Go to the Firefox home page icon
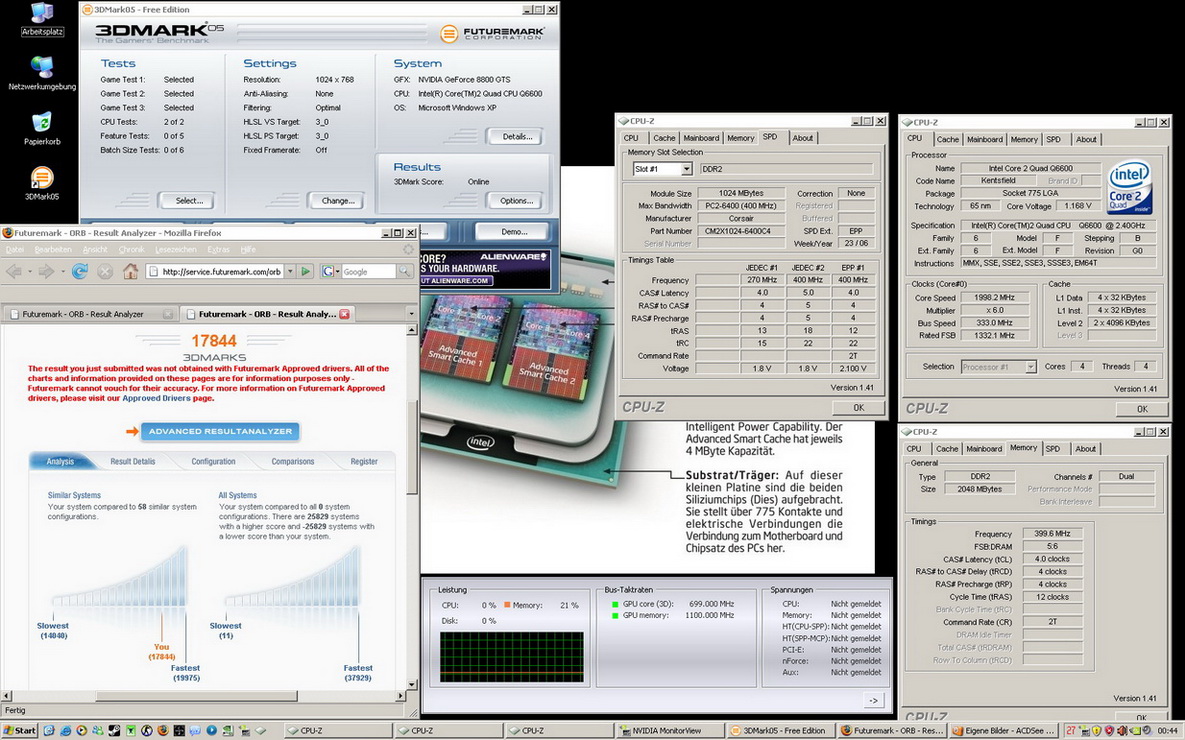This screenshot has height=740, width=1185. coord(131,271)
